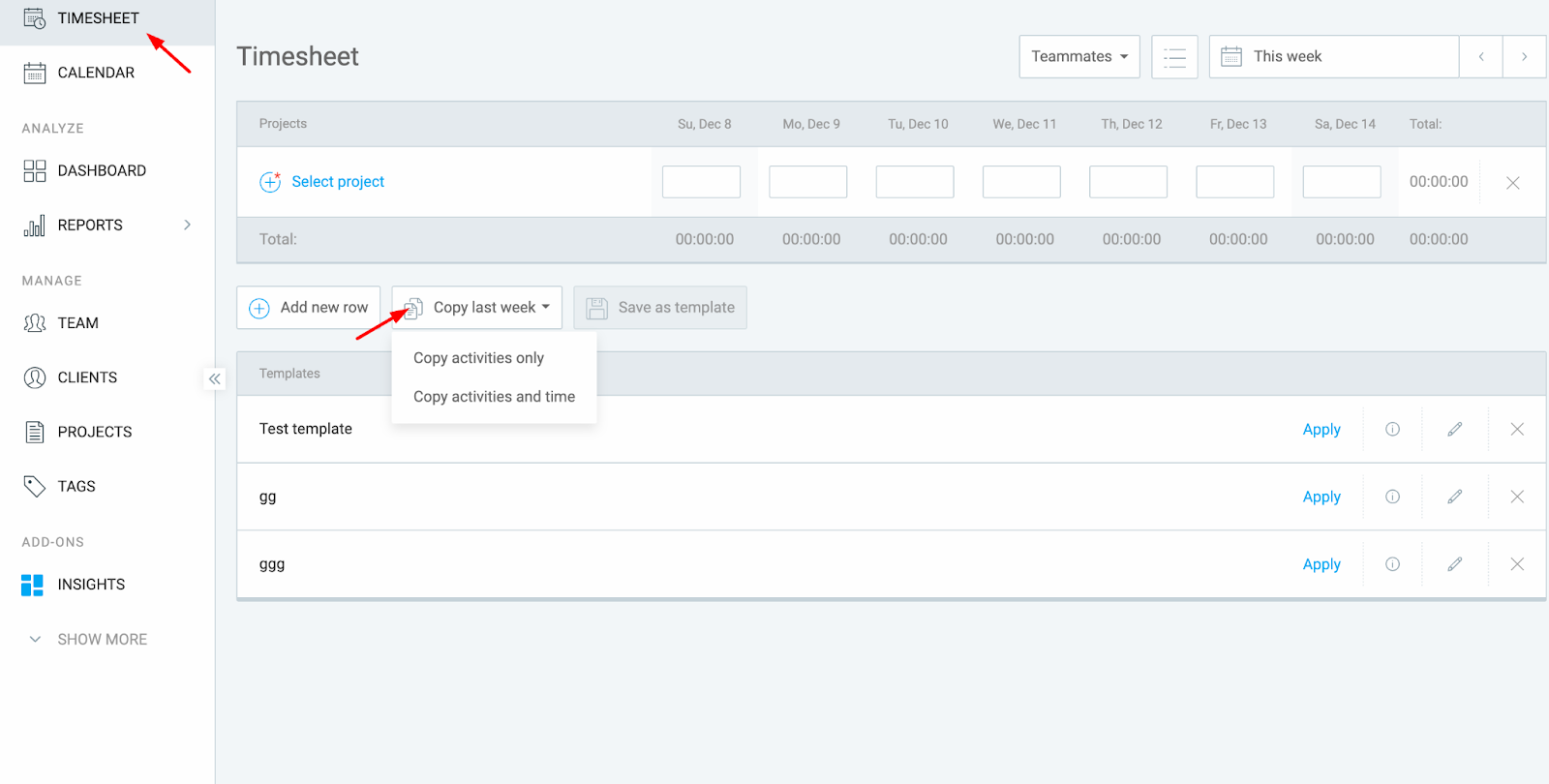Click Add new row button
This screenshot has height=784, width=1549.
(x=309, y=308)
